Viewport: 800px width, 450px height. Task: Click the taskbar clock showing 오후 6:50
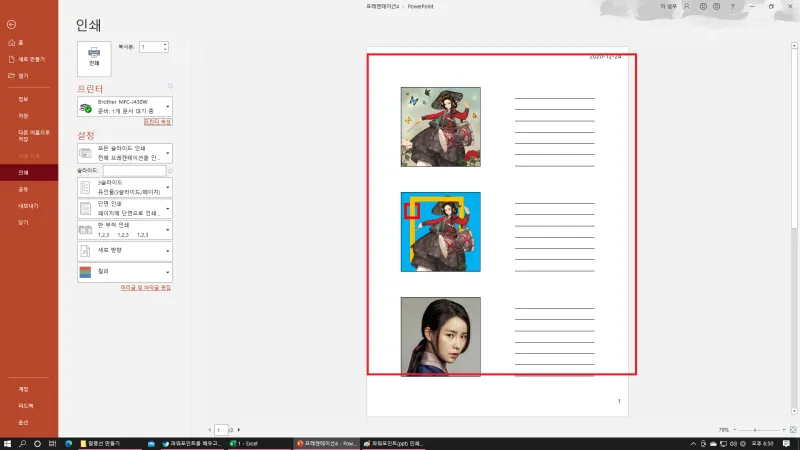[762, 444]
